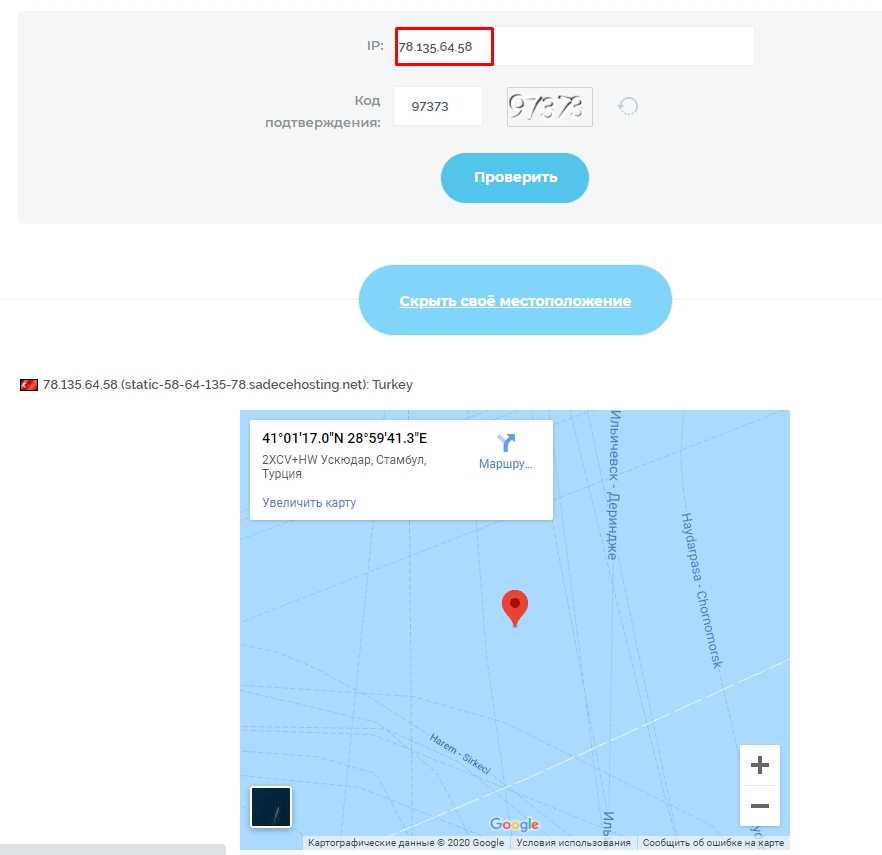Open Сообщить об ошибке на карте link
Screen dimensions: 882x855
tap(713, 843)
